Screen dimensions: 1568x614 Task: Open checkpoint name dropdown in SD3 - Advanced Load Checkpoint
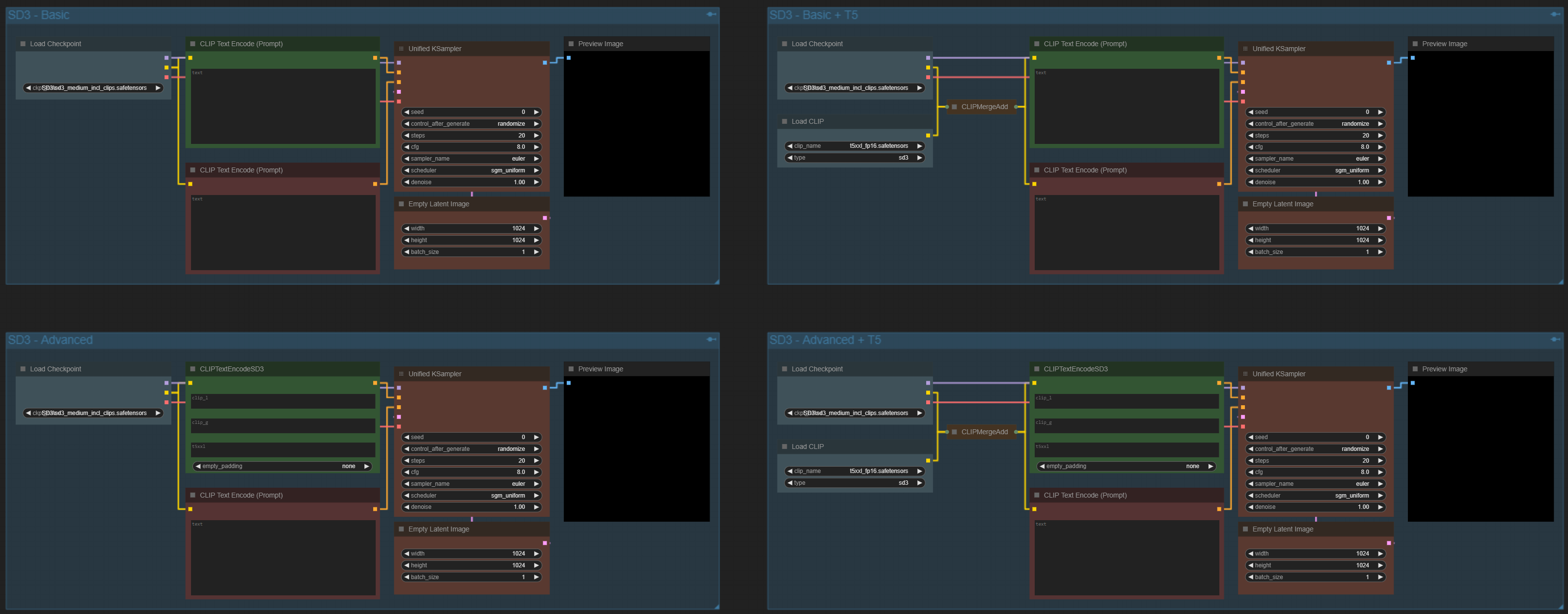[x=93, y=413]
